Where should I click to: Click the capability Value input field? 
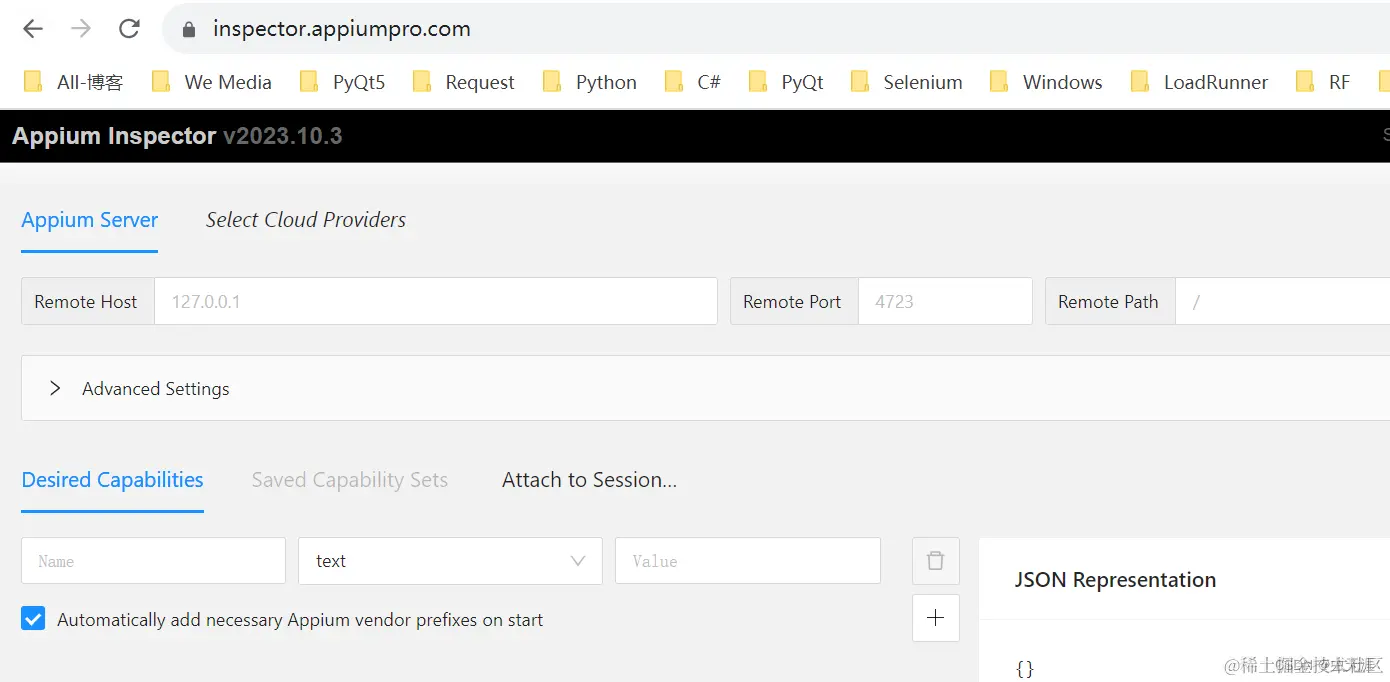(748, 561)
